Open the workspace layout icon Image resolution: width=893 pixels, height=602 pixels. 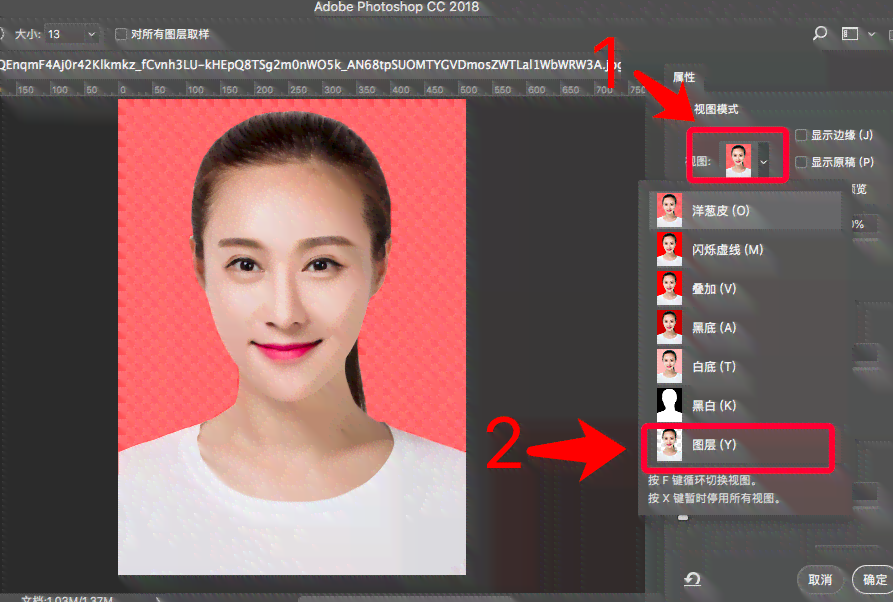(x=850, y=34)
